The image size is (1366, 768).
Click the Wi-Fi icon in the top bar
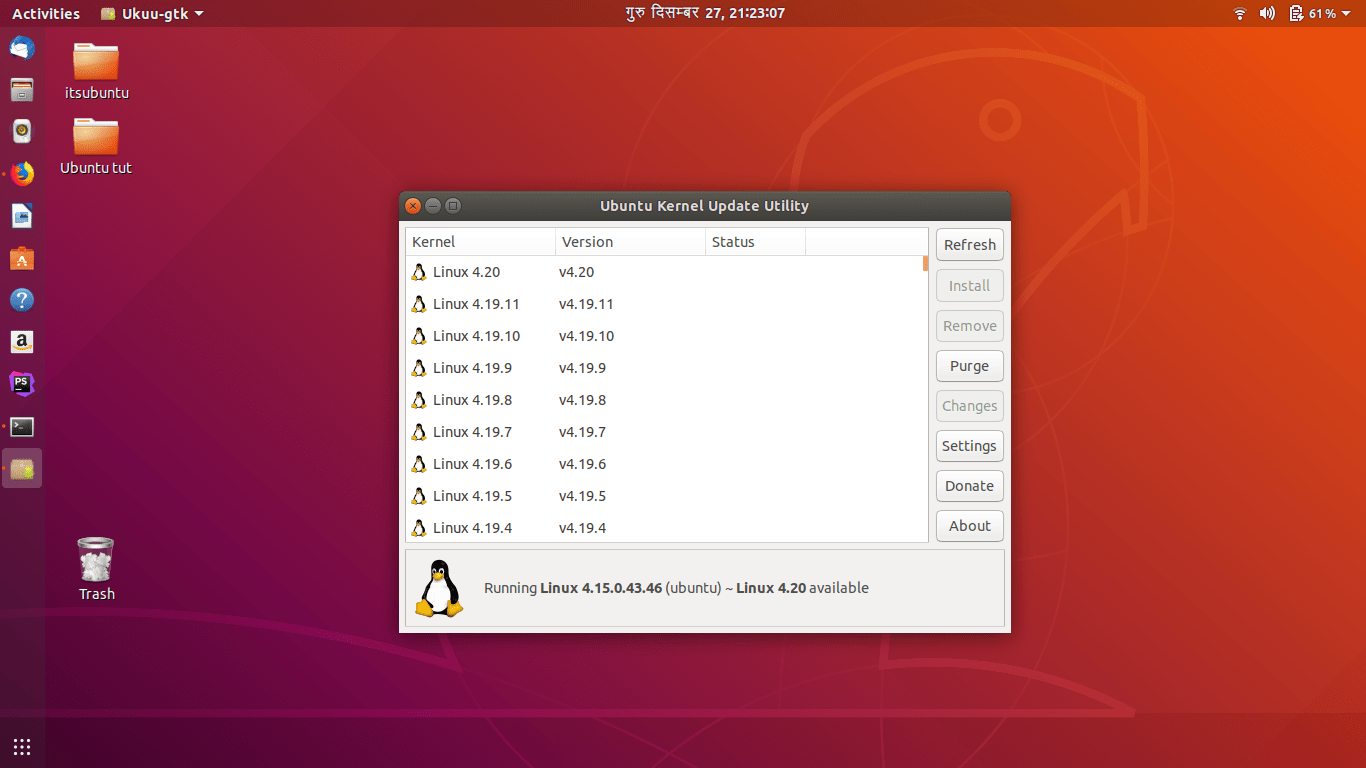(1239, 13)
